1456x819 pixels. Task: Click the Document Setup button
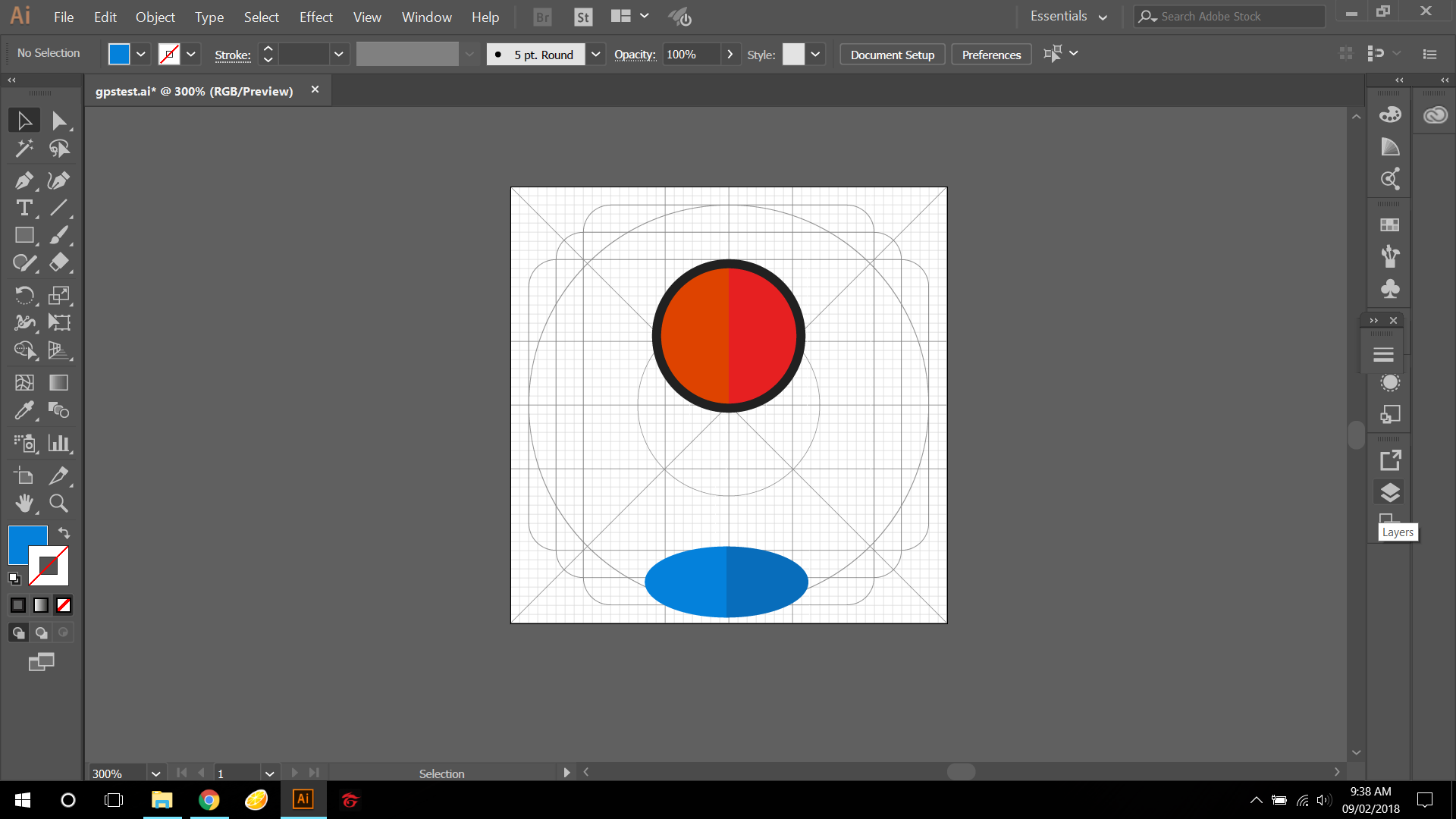click(892, 54)
